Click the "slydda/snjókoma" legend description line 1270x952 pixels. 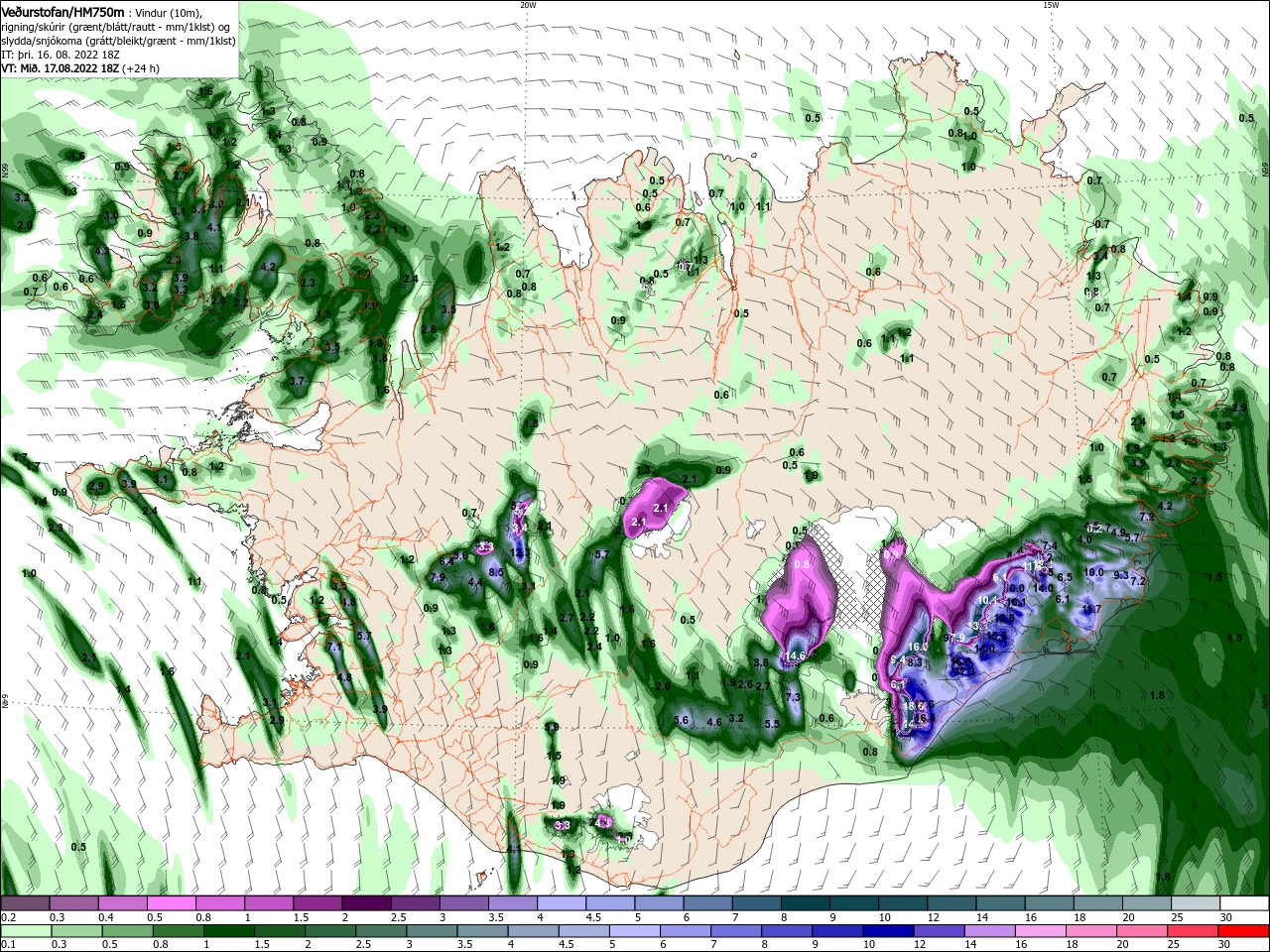coord(118,41)
